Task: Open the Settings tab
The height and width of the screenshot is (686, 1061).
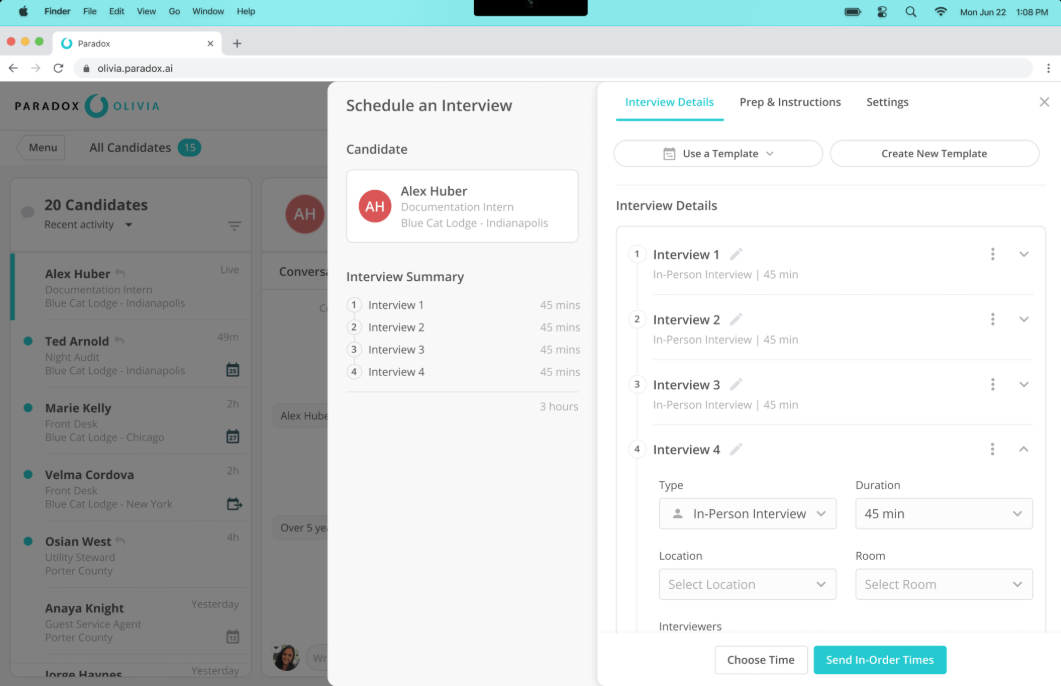Action: point(887,102)
